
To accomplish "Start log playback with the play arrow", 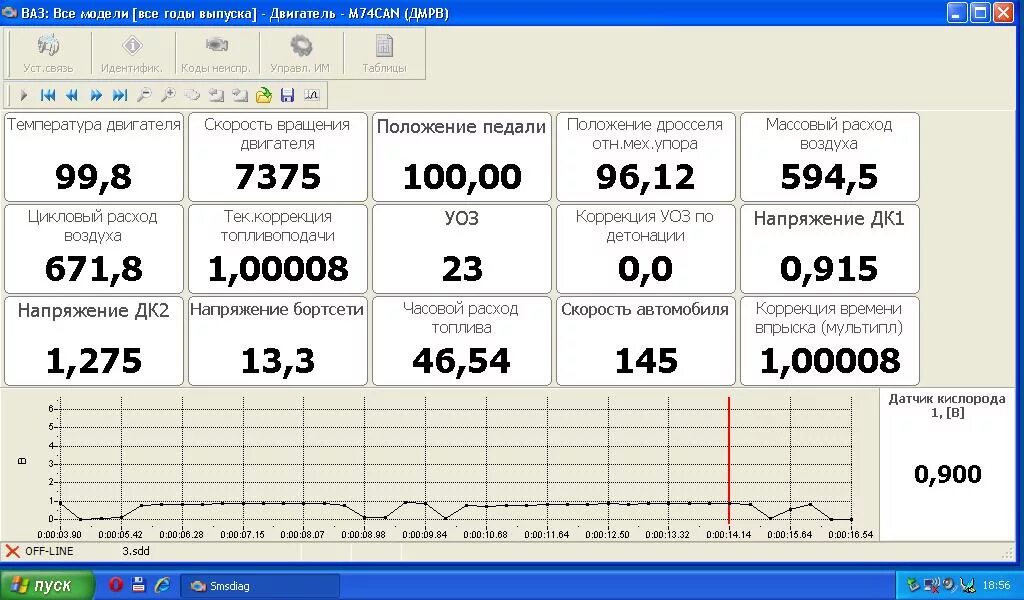I will (24, 95).
